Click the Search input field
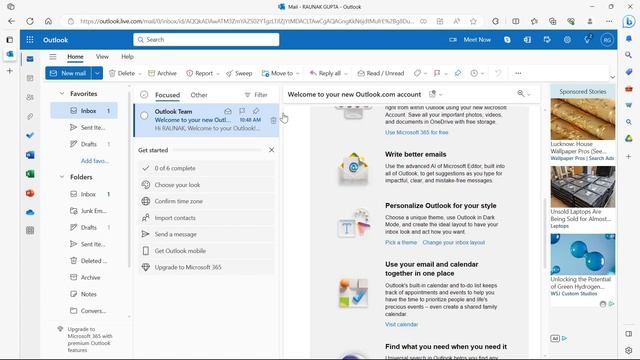 (x=206, y=40)
